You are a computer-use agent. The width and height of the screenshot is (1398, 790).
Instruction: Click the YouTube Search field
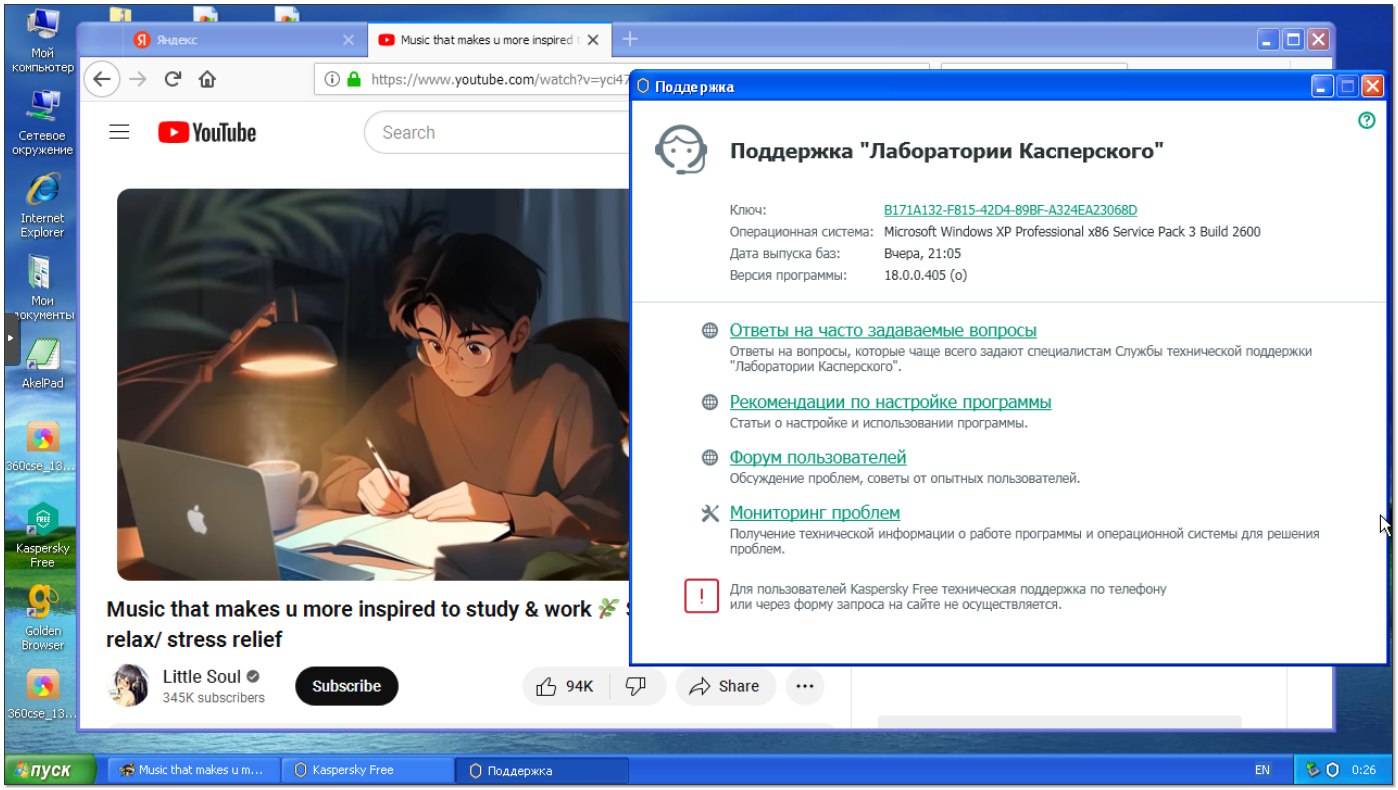pyautogui.click(x=497, y=132)
